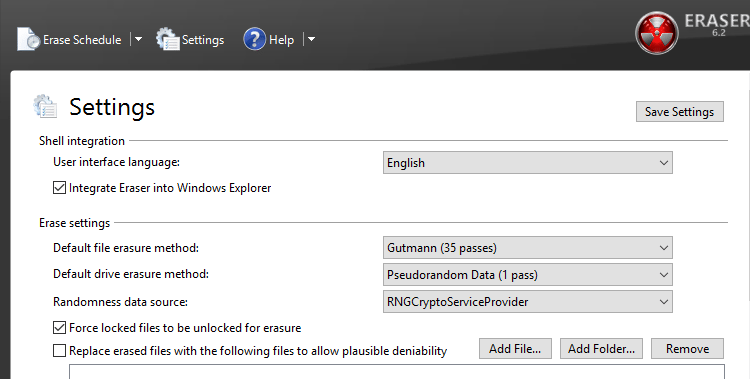Click the Erase Schedule clock-document icon
Image resolution: width=750 pixels, height=379 pixels.
pos(28,39)
